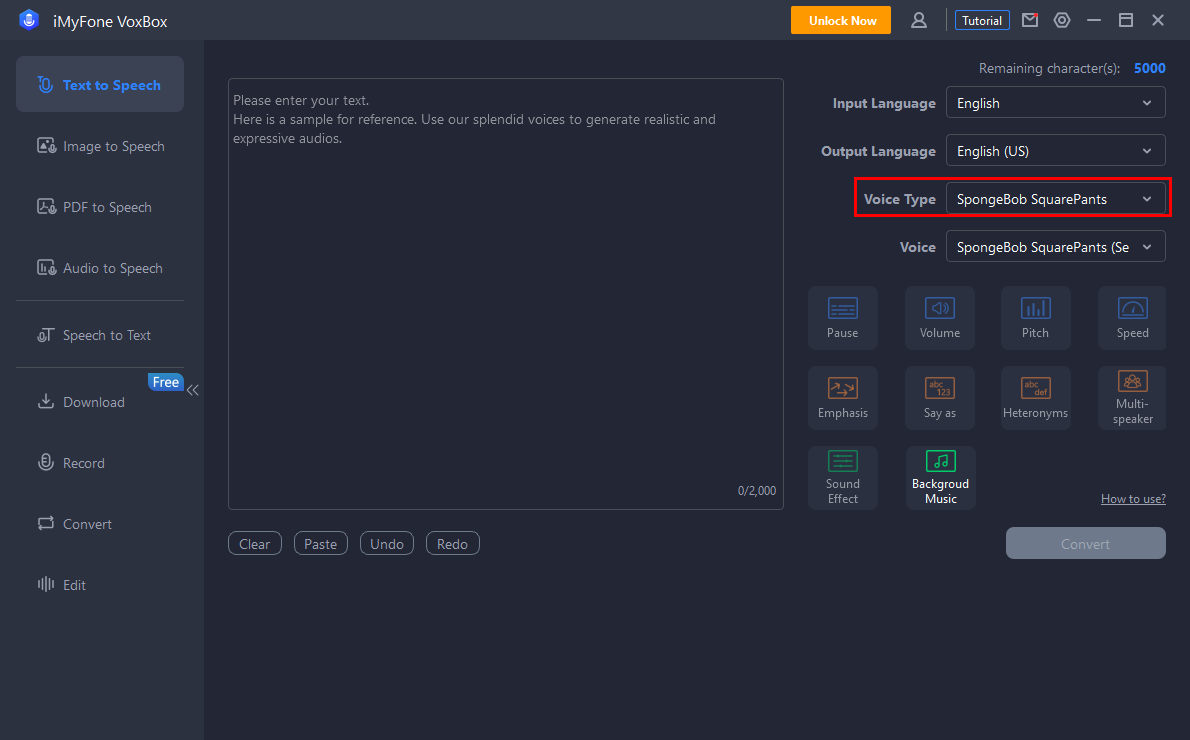The image size is (1190, 740).
Task: Click the Redo button
Action: click(x=452, y=543)
